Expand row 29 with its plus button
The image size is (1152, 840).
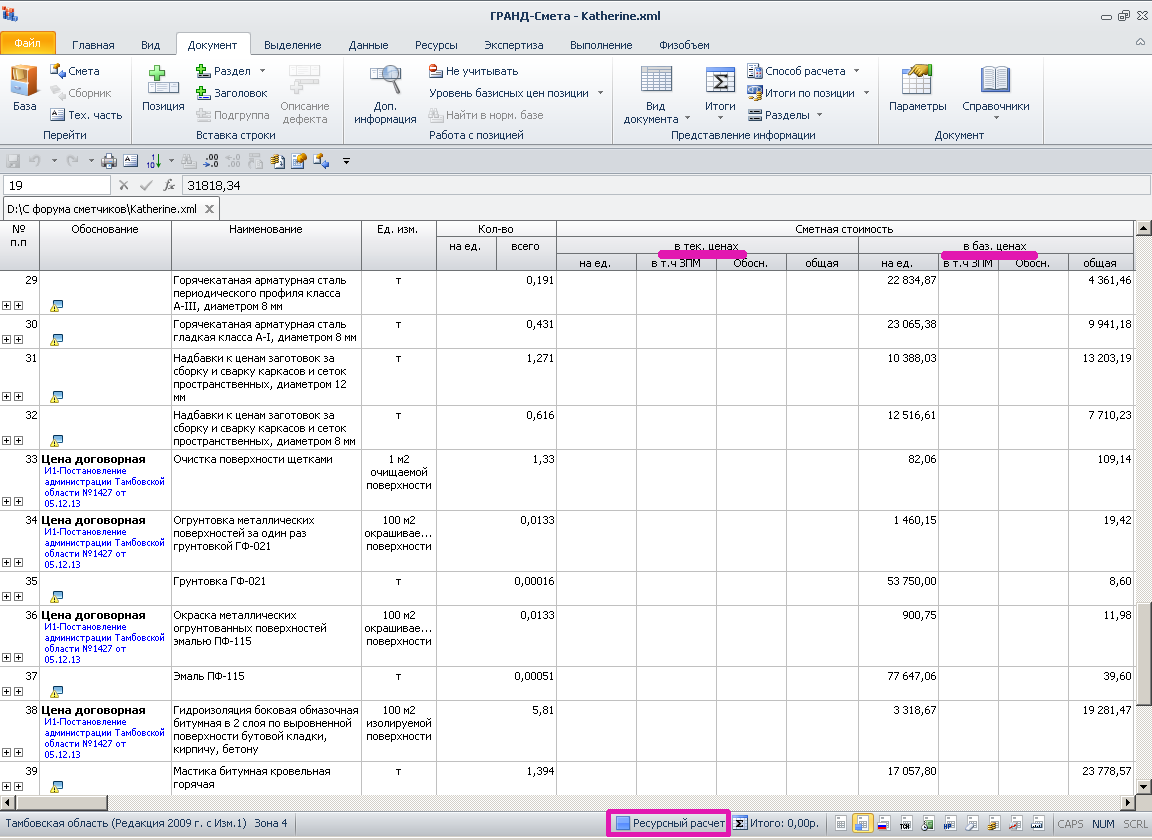coord(7,306)
